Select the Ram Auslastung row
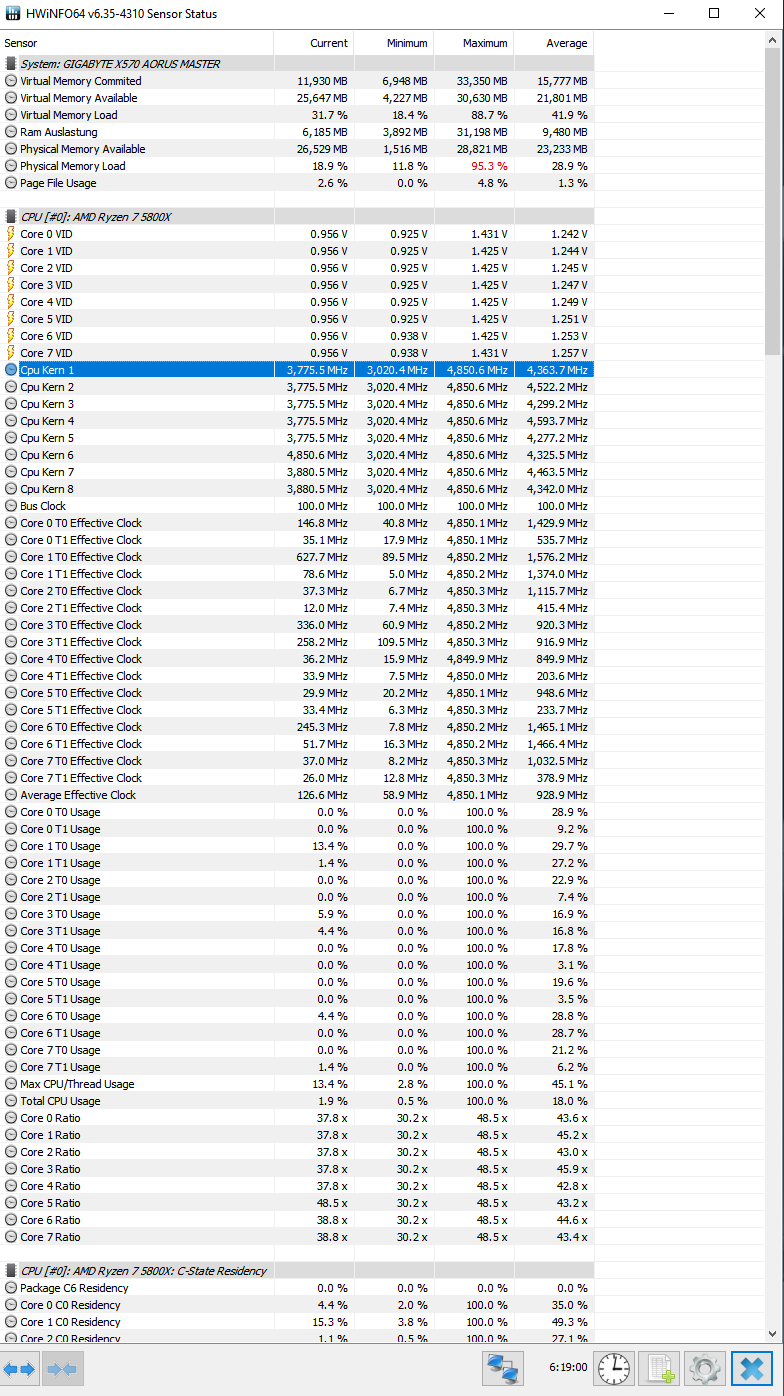Image resolution: width=784 pixels, height=1396 pixels. (x=297, y=132)
